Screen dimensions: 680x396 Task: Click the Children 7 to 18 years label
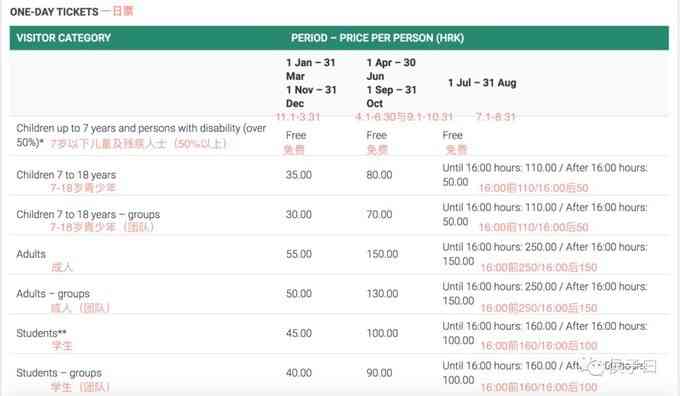pos(66,175)
